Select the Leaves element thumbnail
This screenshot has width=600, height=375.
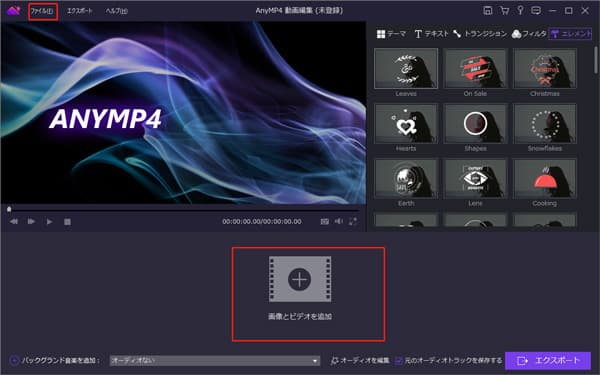click(x=406, y=68)
